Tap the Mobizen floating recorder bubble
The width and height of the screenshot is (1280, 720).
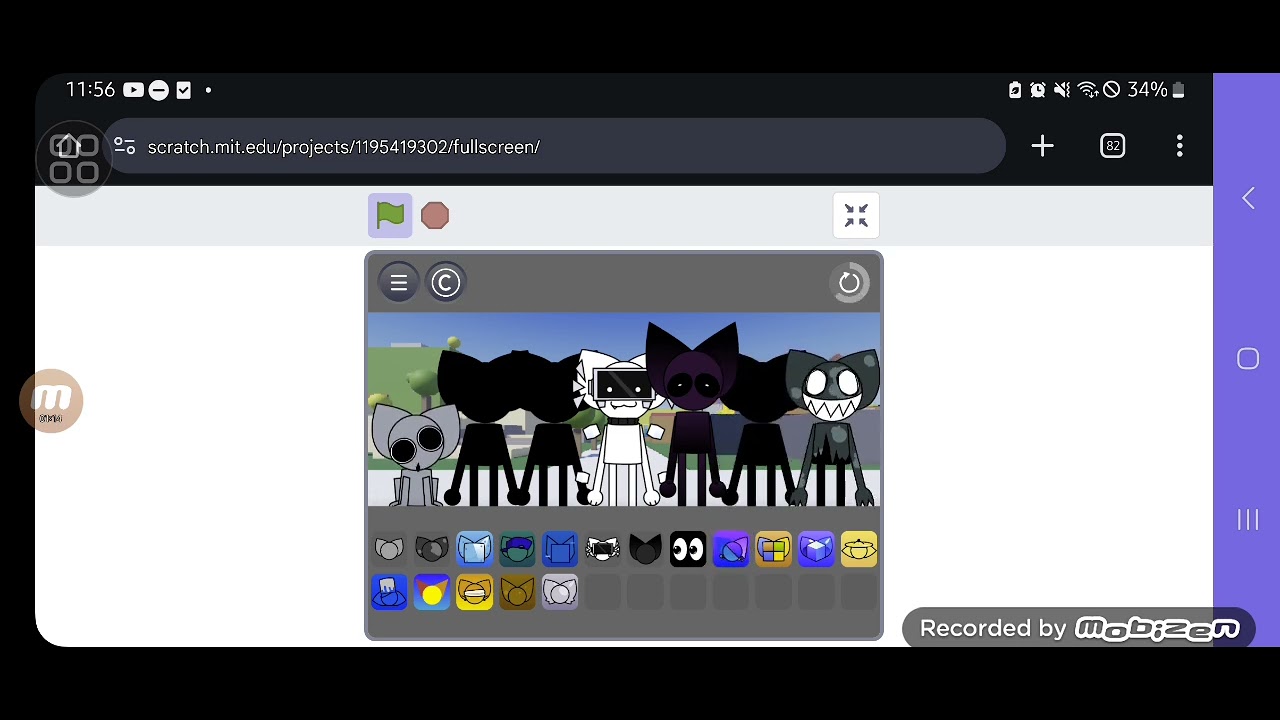click(x=51, y=401)
